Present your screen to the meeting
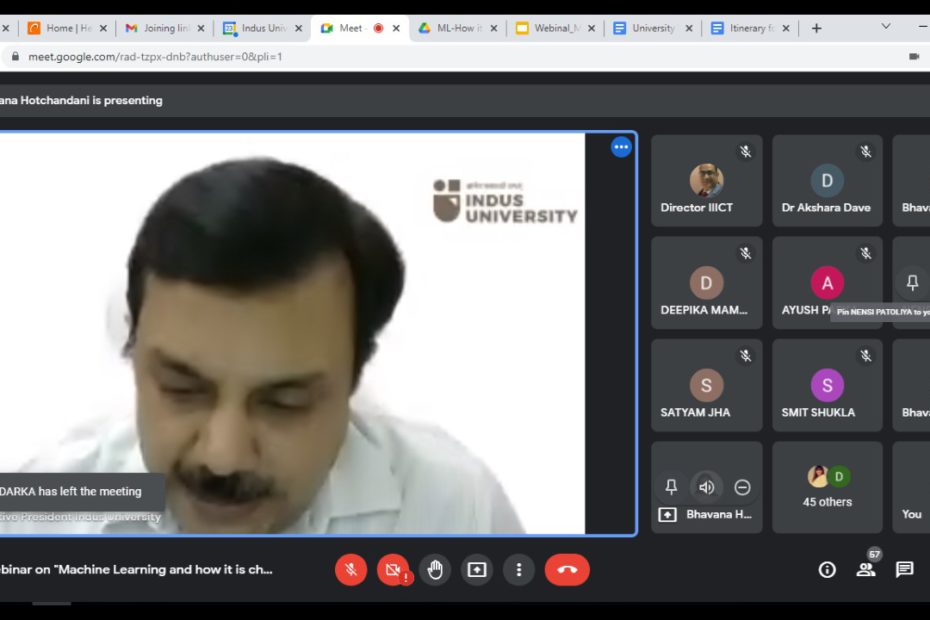The width and height of the screenshot is (930, 620). click(x=476, y=569)
